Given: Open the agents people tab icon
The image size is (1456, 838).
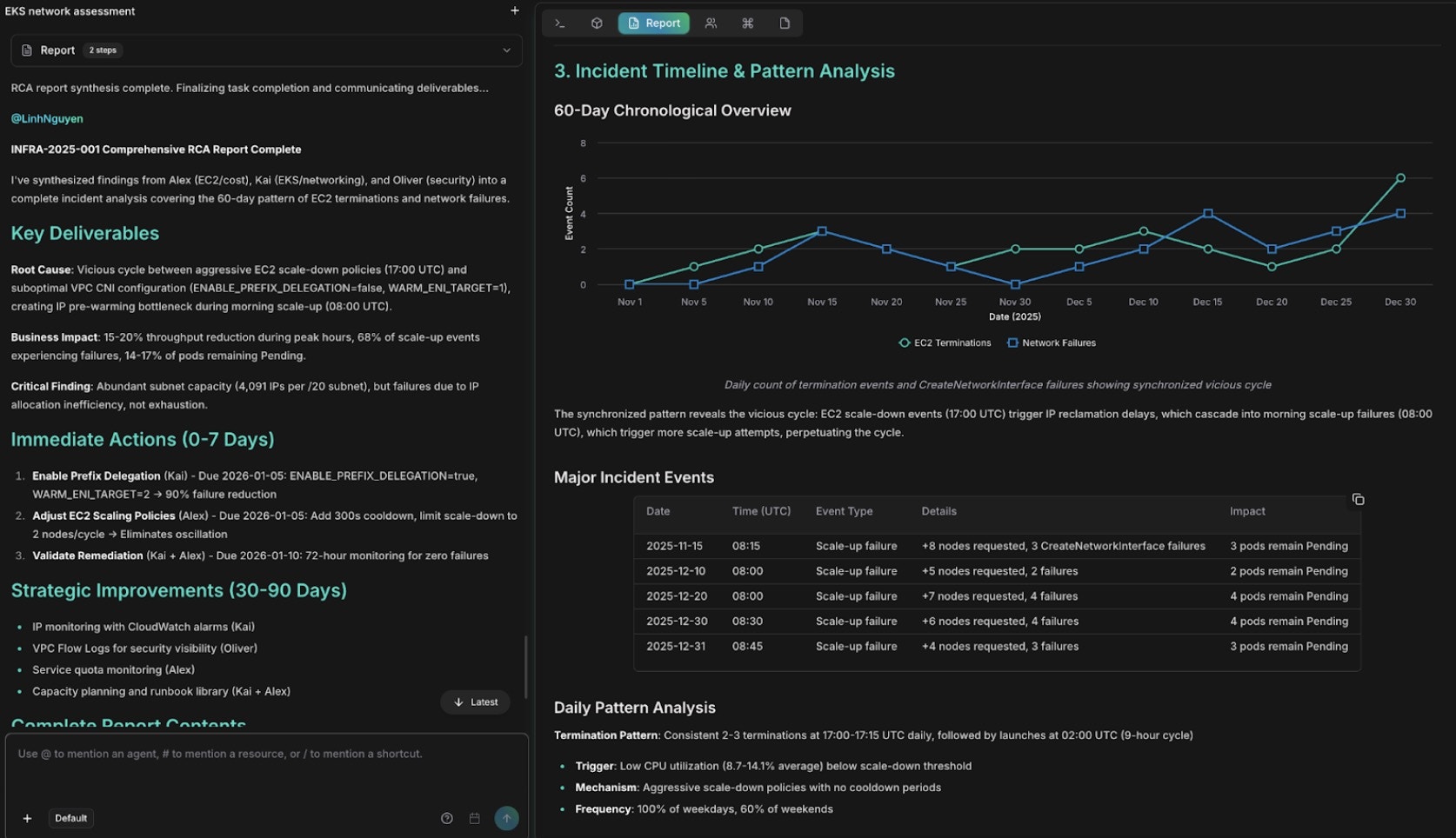Looking at the screenshot, I should (x=711, y=23).
